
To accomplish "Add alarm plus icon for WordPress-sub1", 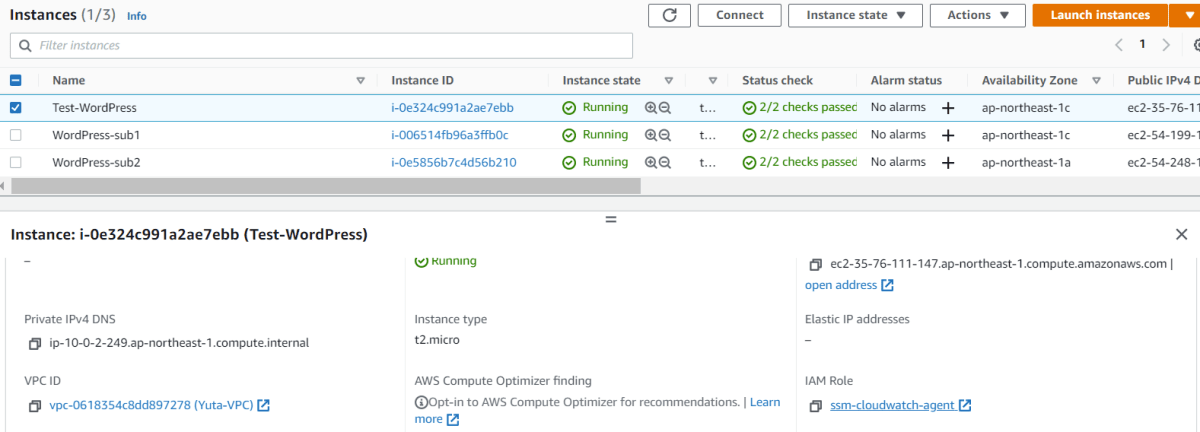I will [x=948, y=135].
